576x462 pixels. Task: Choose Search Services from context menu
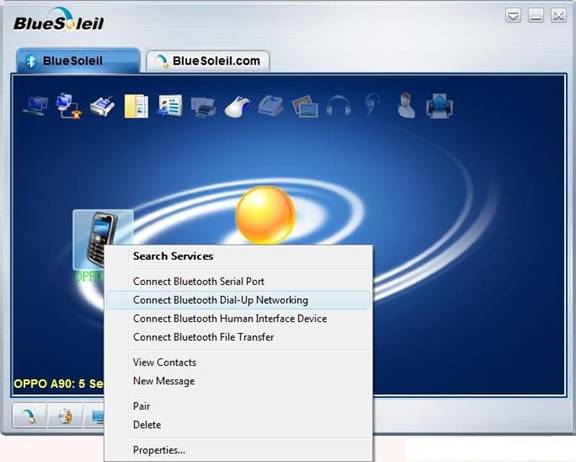coord(173,256)
